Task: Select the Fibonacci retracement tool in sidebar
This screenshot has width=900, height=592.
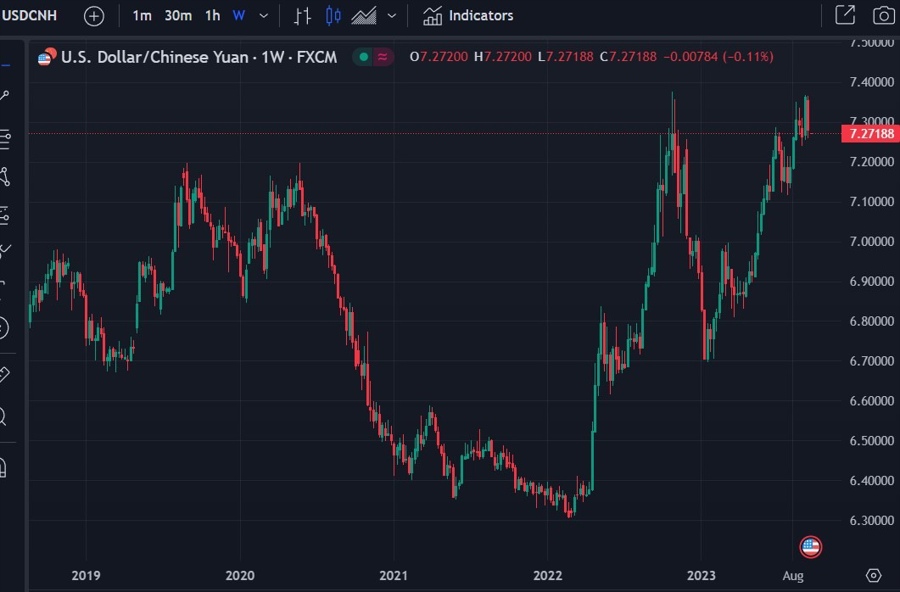Action: (x=5, y=140)
